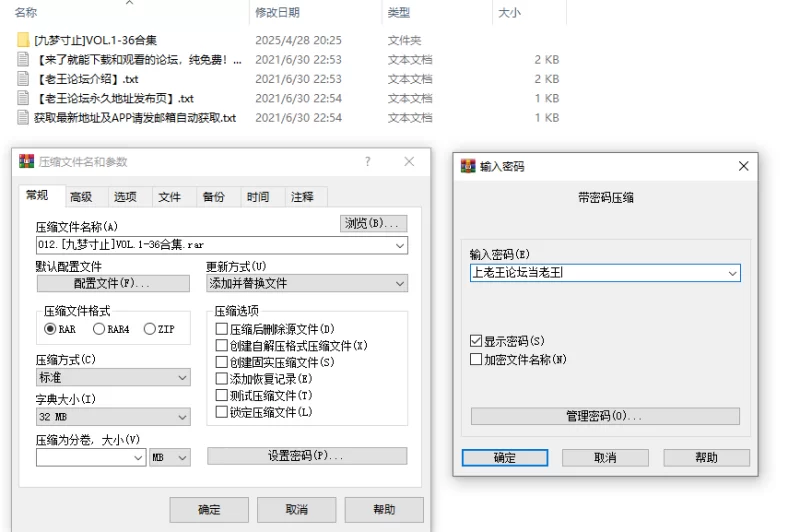
Task: Click the file icon of 【老王论坛永久地址发布页】.txt
Action: (23, 98)
